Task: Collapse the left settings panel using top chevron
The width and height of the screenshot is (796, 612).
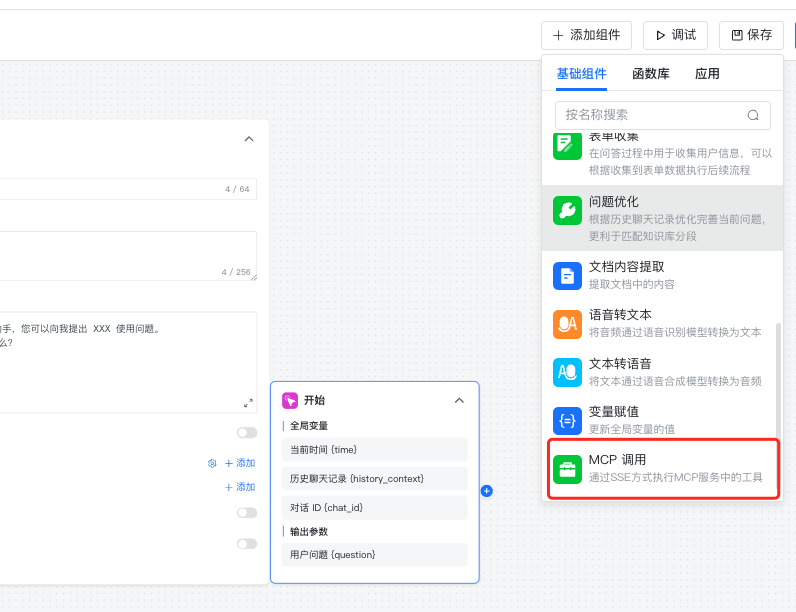Action: [249, 139]
